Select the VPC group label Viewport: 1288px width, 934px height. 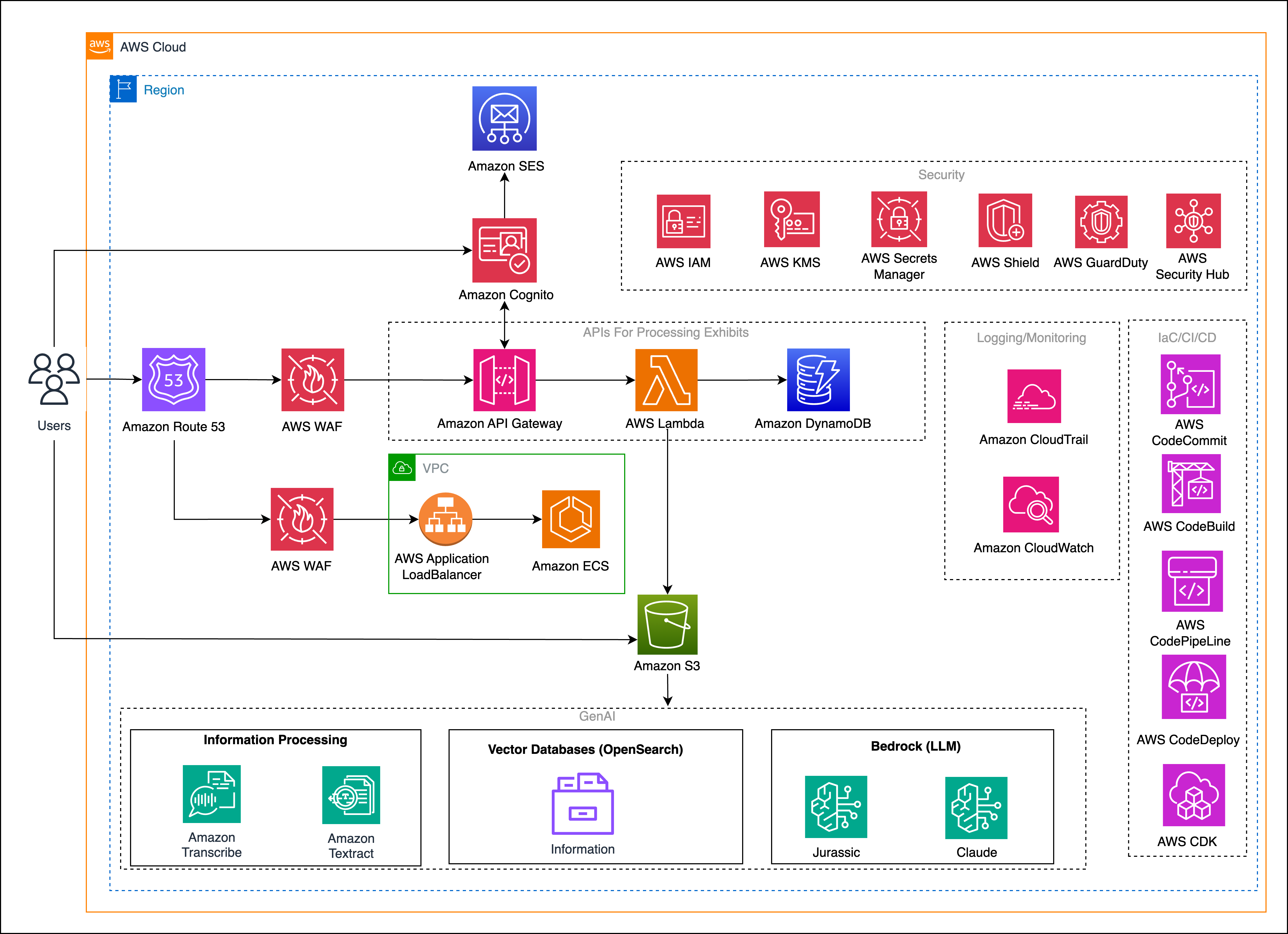pos(435,468)
